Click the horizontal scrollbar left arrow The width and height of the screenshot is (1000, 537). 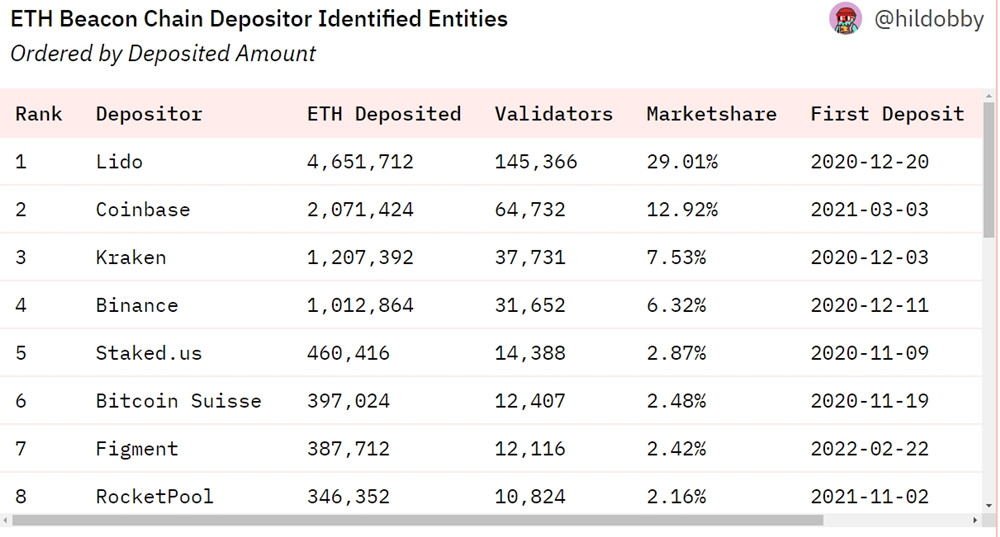(7, 520)
